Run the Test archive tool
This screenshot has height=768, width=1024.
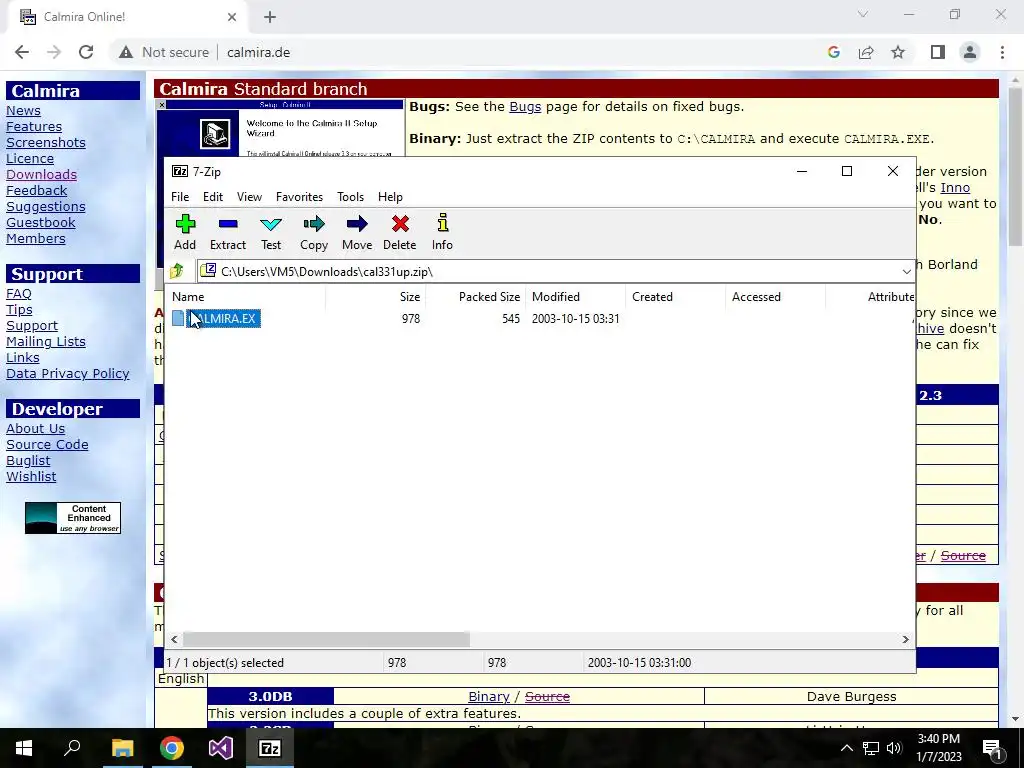270,225
